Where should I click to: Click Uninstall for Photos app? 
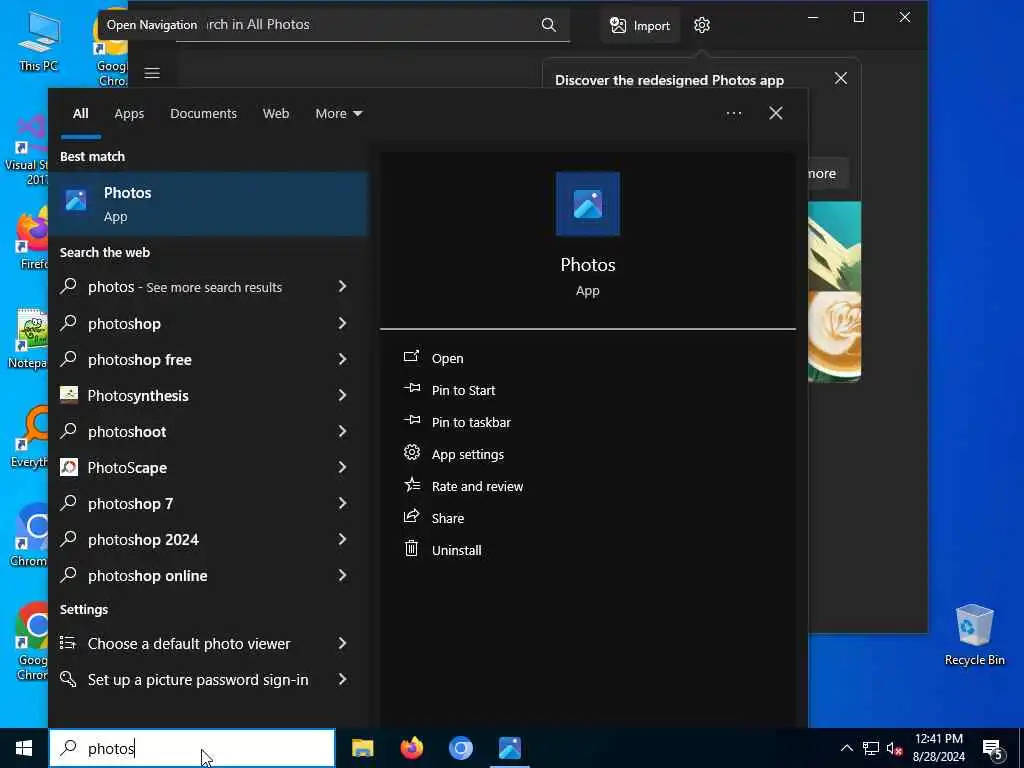coord(456,551)
